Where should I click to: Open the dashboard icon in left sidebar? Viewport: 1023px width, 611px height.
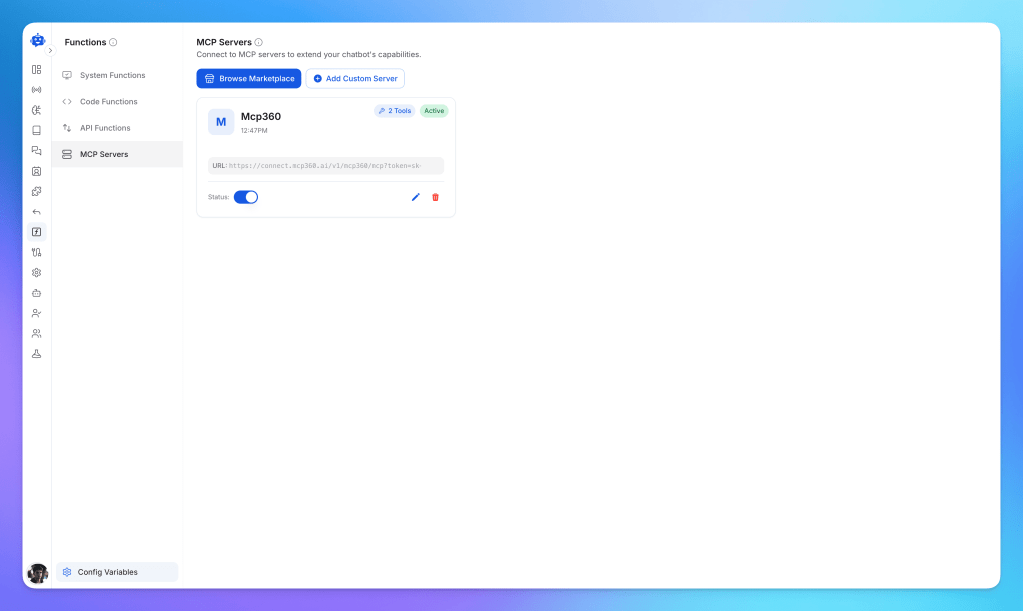[x=37, y=70]
